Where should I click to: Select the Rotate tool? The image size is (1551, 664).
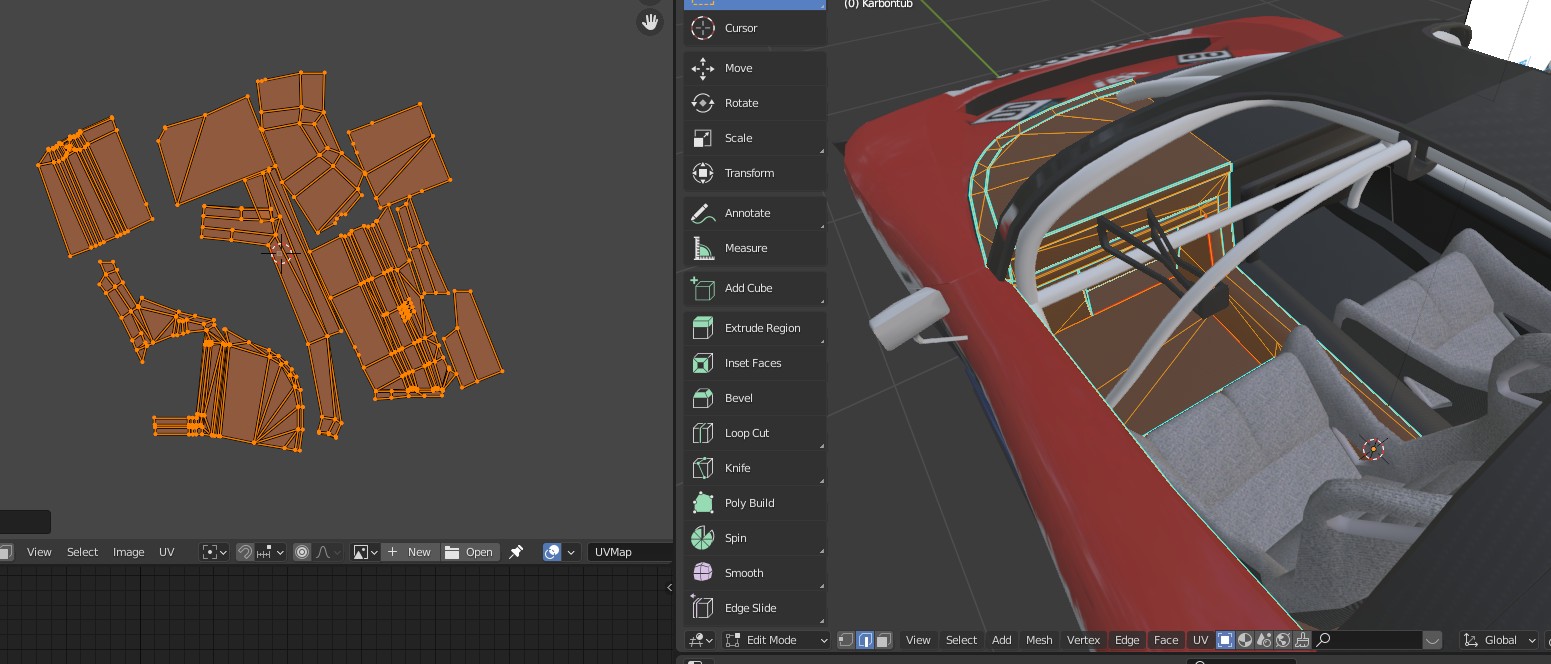(755, 103)
